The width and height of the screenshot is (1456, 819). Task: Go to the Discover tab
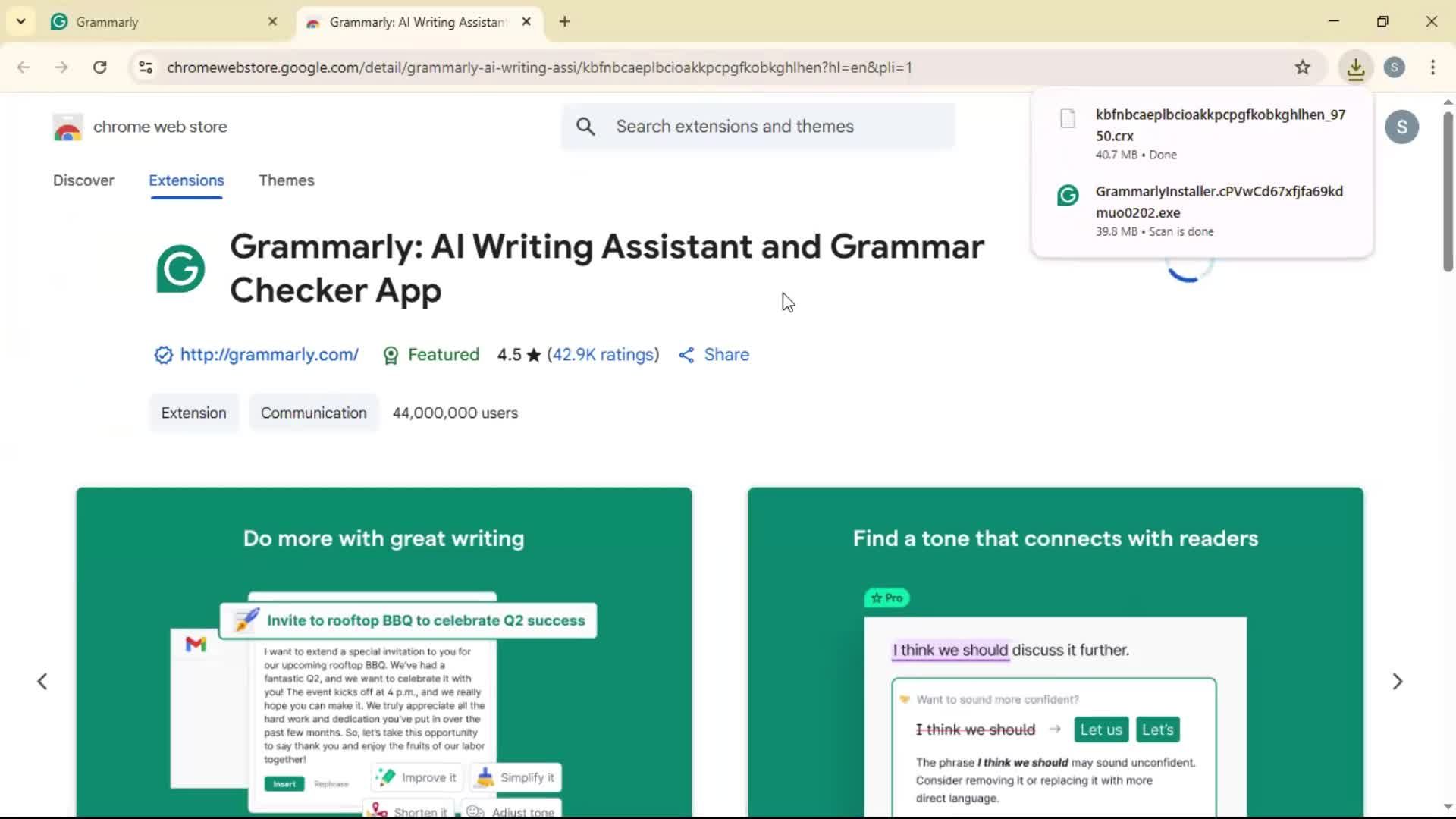[x=83, y=180]
